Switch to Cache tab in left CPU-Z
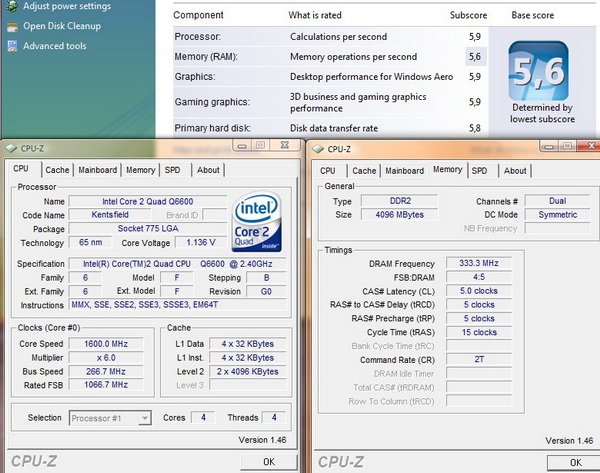This screenshot has width=600, height=473. point(57,170)
